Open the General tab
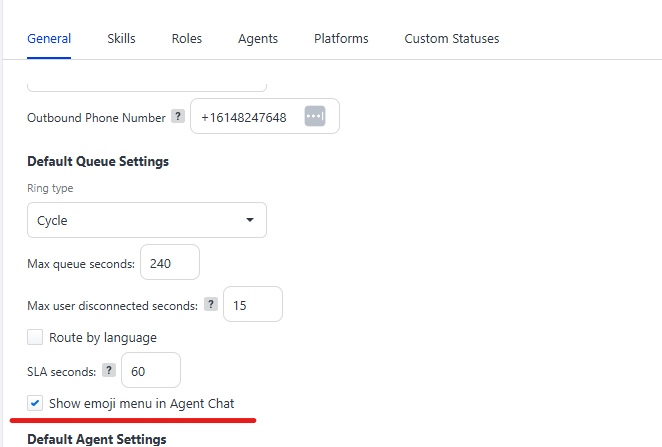Image resolution: width=662 pixels, height=447 pixels. click(x=49, y=39)
